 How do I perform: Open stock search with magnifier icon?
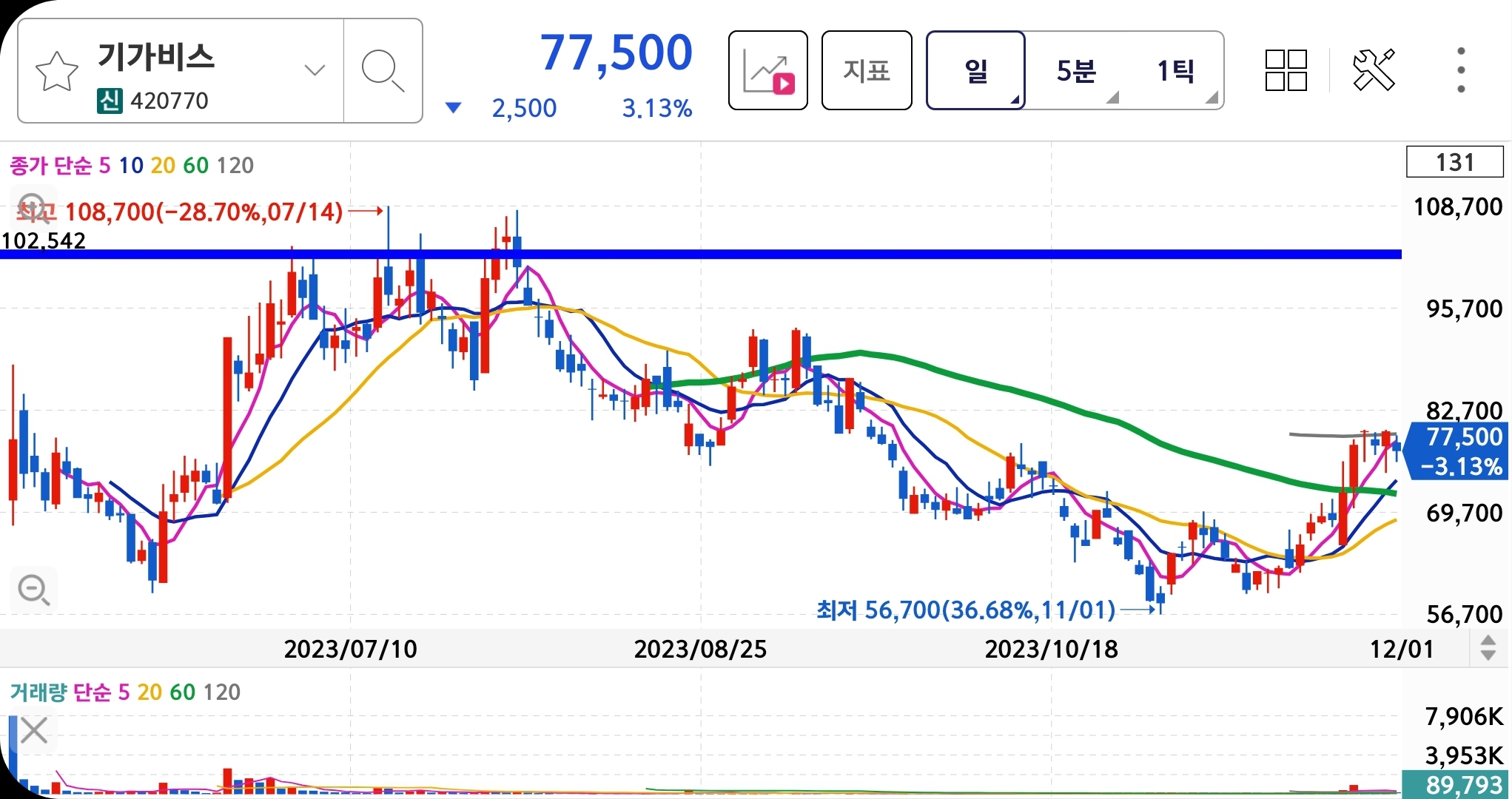383,72
